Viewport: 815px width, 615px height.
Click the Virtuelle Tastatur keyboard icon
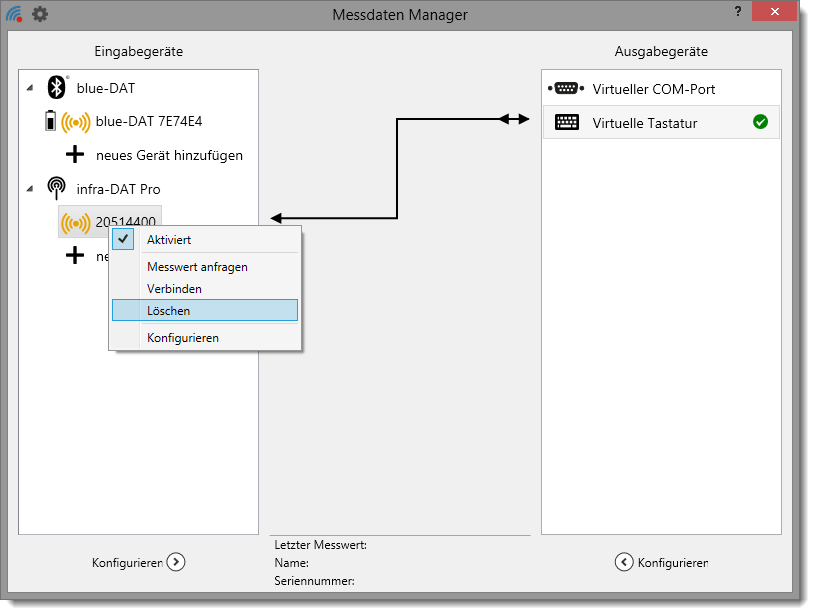[x=566, y=123]
